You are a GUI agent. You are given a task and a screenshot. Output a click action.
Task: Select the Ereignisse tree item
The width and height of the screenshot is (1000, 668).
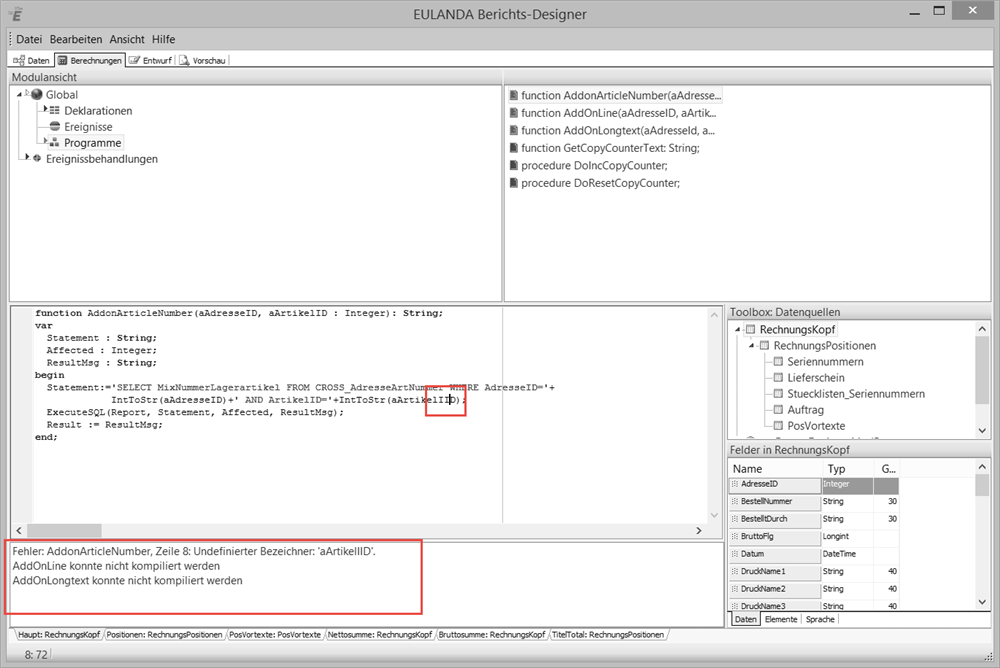coord(88,127)
